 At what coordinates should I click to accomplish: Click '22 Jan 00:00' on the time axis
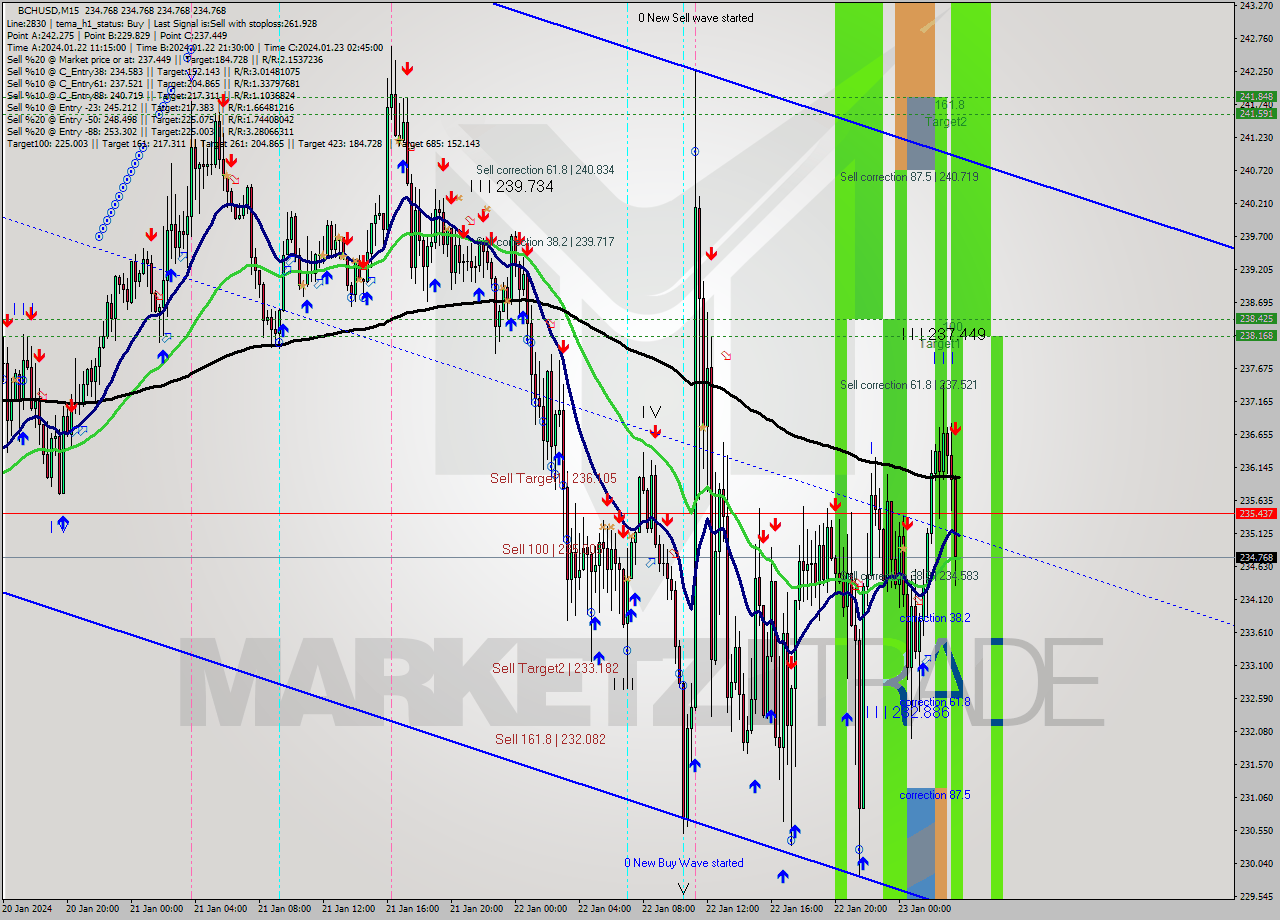tap(542, 909)
